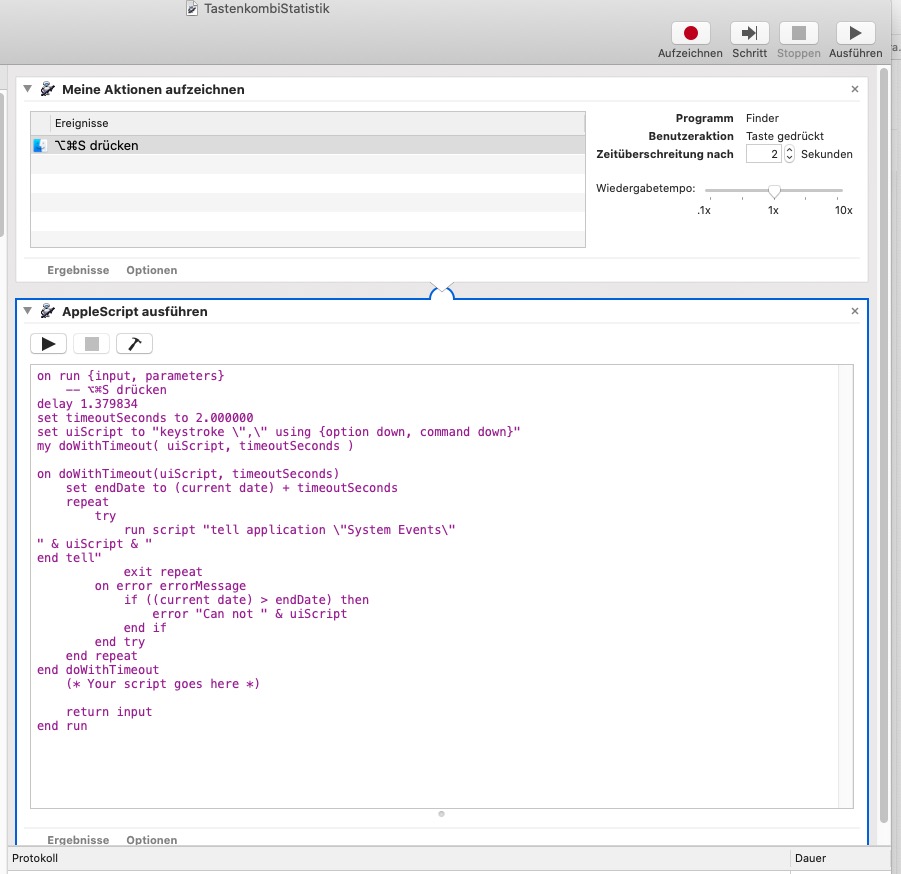Click the timeout seconds stepper
Screen dimensions: 901x874
[x=789, y=154]
